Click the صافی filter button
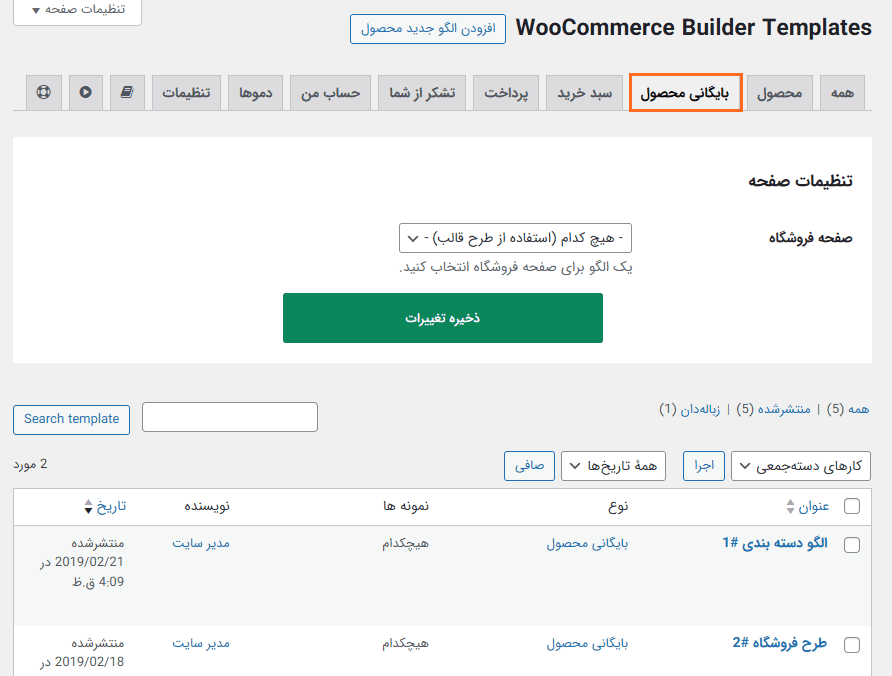This screenshot has width=892, height=676. tap(529, 466)
